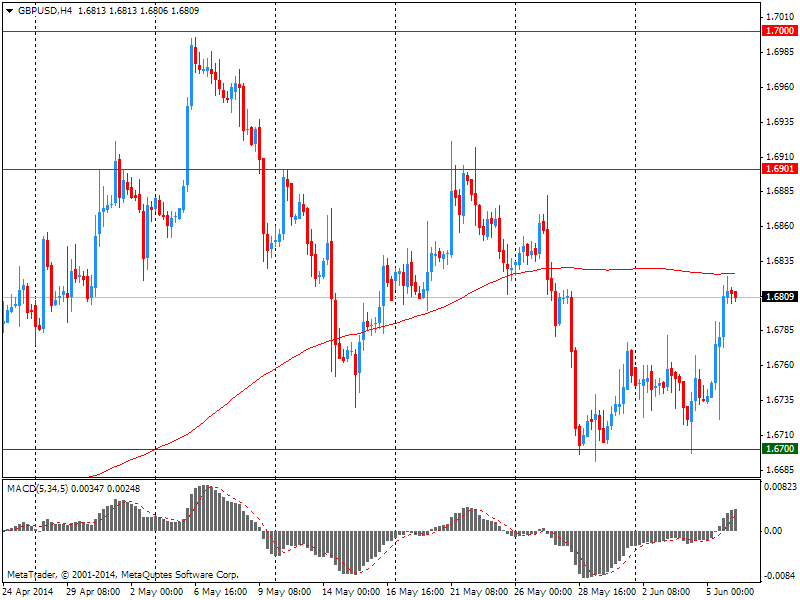800x600 pixels.
Task: Click the 6 May 16:00 time label
Action: 221,592
